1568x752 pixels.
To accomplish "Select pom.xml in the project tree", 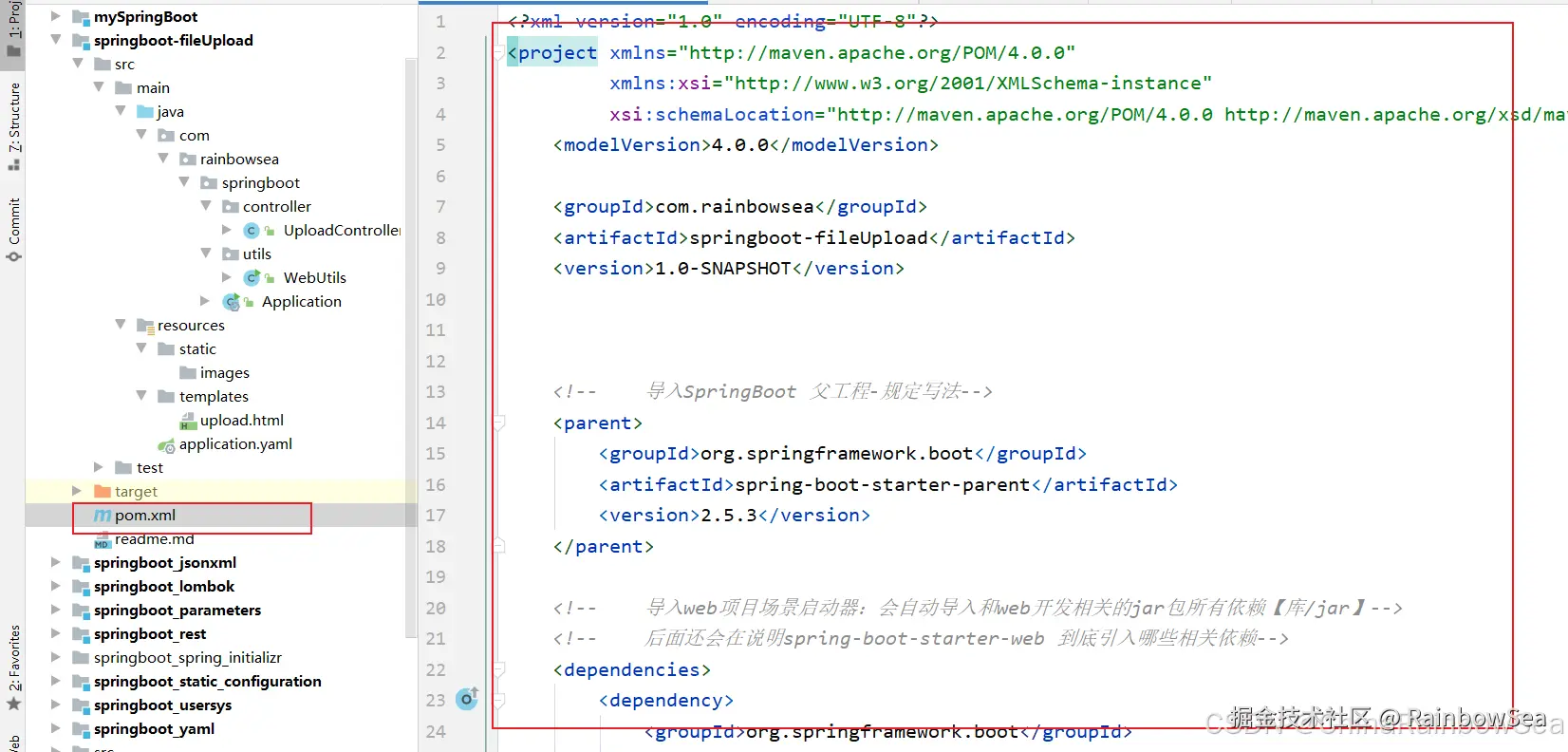I will (145, 515).
